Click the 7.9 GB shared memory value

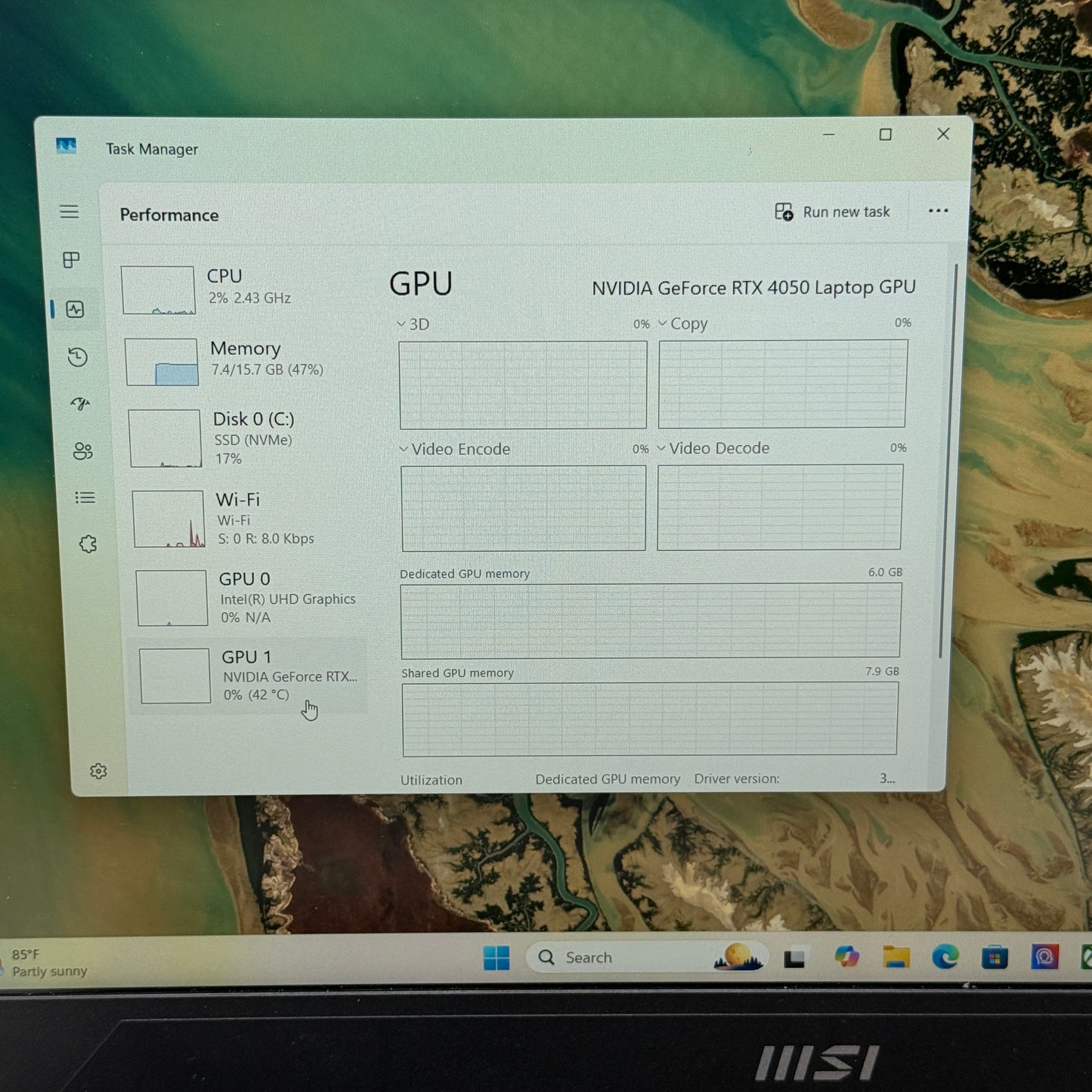point(882,671)
